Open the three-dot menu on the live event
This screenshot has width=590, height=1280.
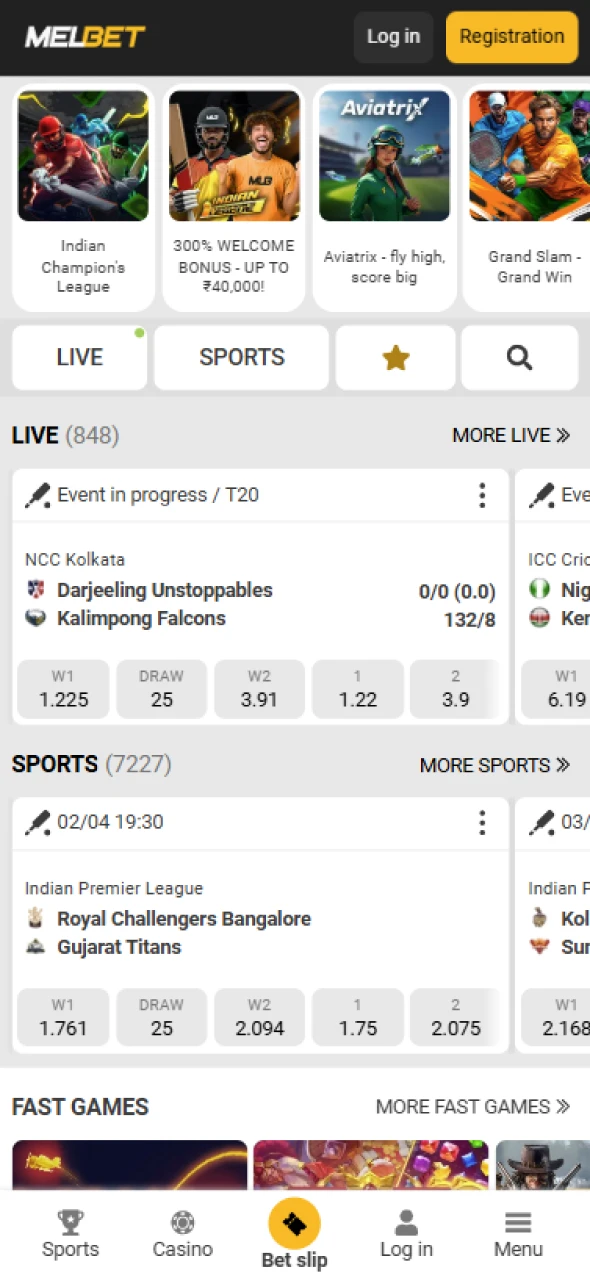(482, 494)
